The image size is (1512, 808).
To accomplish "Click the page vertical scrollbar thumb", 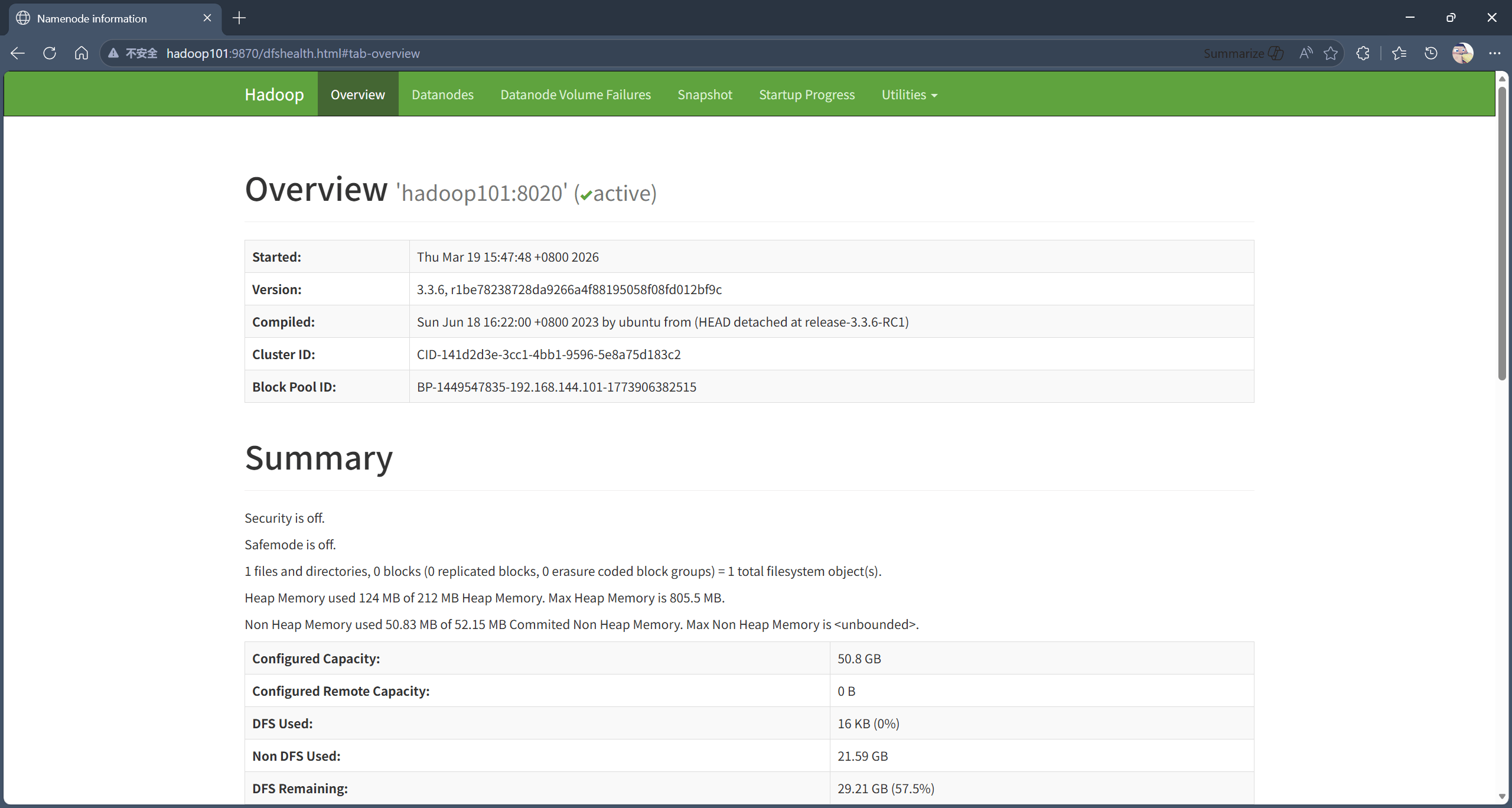I will point(1502,233).
